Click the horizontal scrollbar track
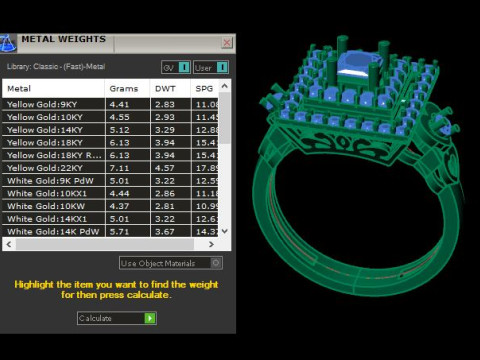The image size is (480, 360). pos(199,244)
